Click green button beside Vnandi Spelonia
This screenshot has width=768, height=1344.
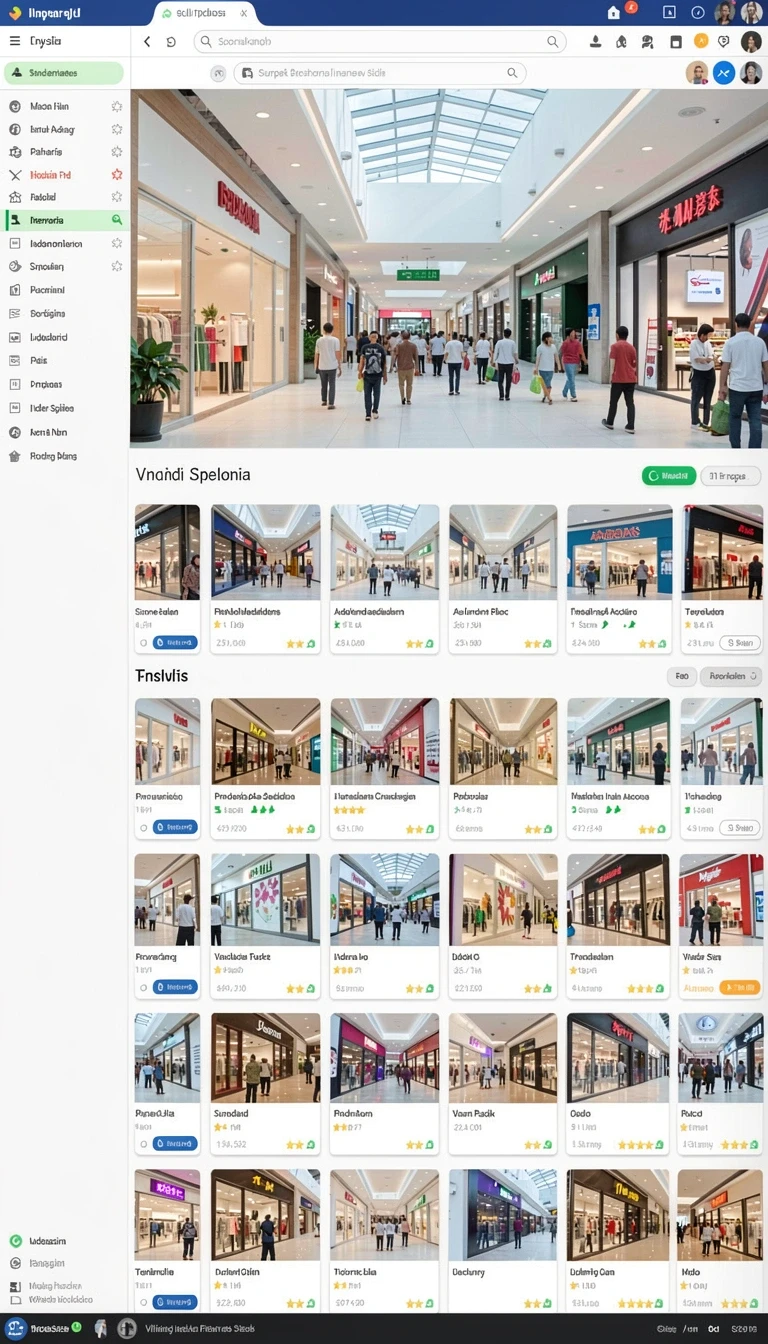(669, 476)
